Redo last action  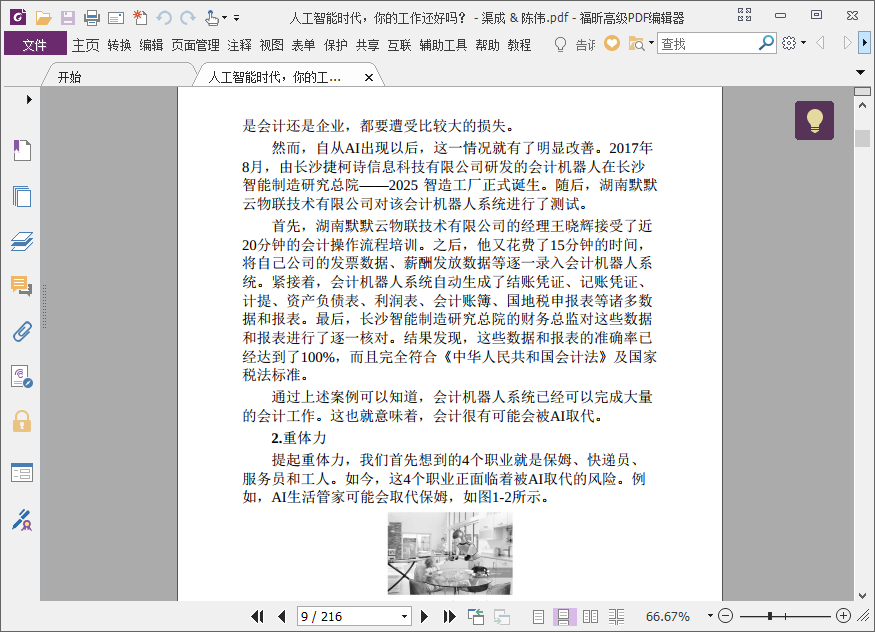pos(188,18)
